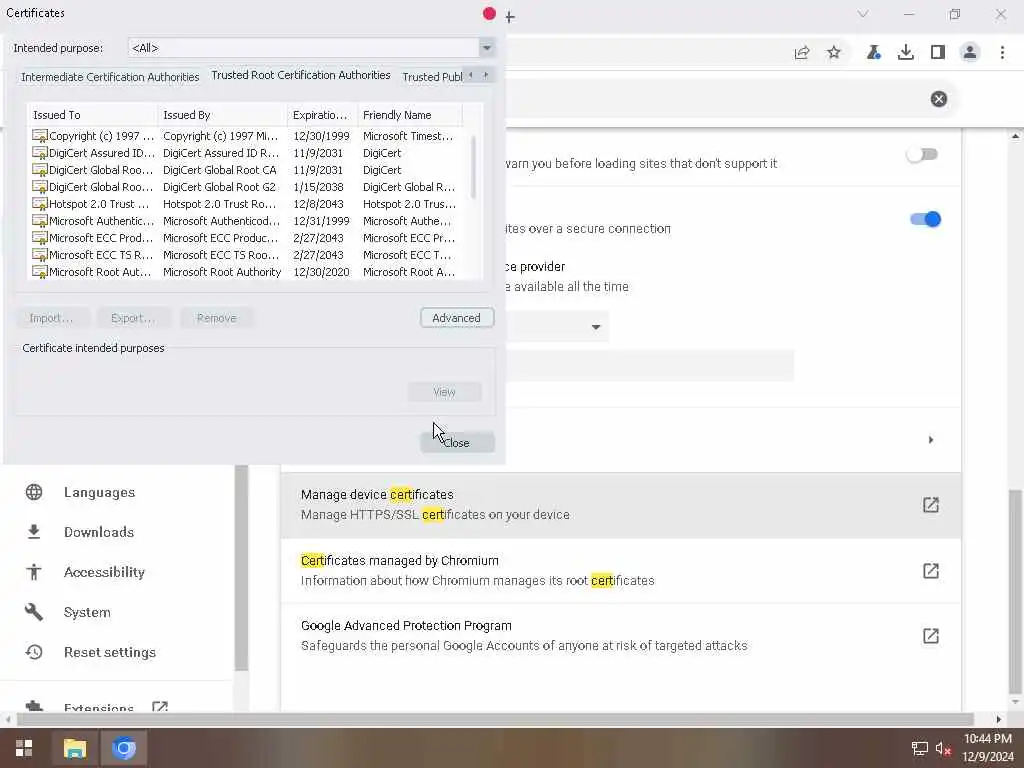Click the certificate list vertical scrollbar
Viewport: 1024px width, 768px height.
473,167
